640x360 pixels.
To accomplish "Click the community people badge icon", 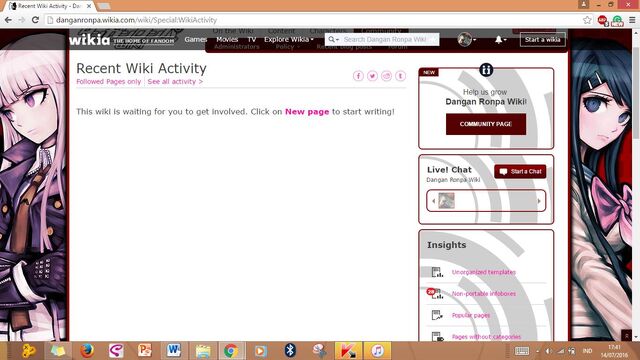I will 486,70.
